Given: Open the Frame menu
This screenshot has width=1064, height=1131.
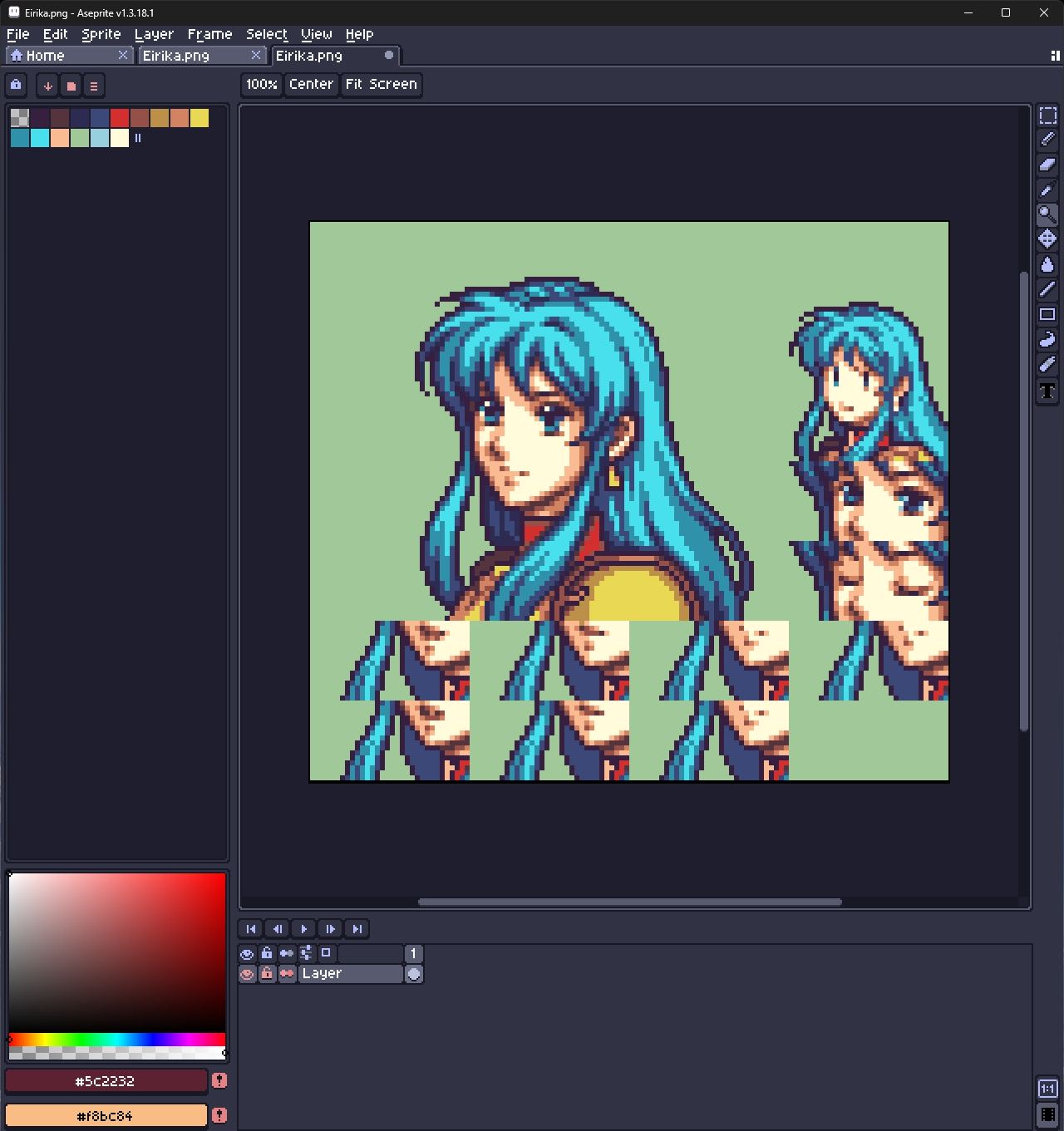Looking at the screenshot, I should tap(209, 34).
